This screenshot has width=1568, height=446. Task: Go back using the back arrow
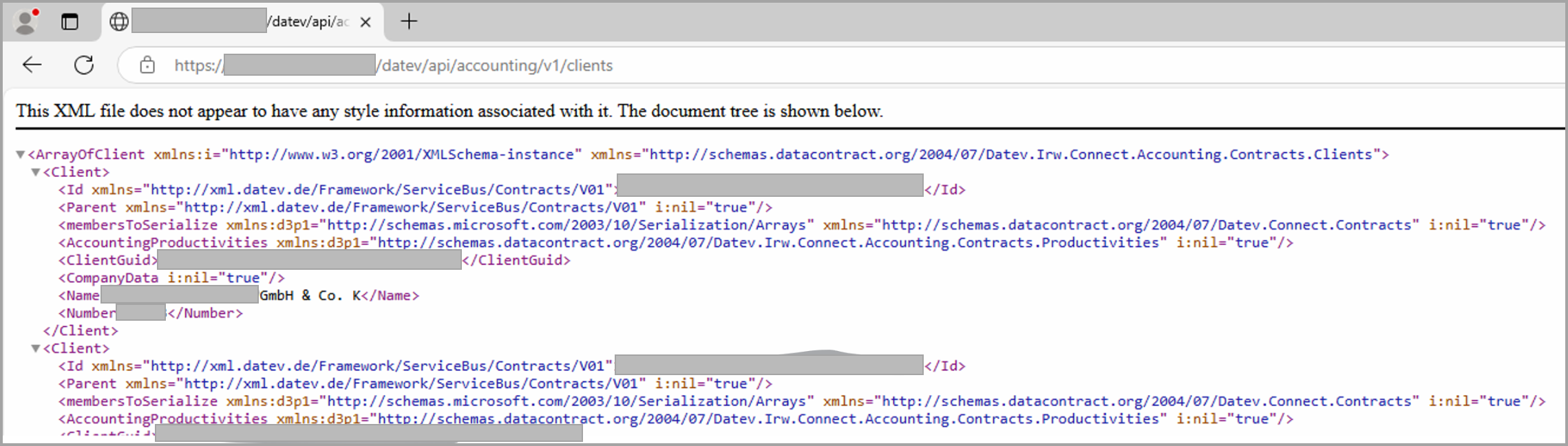[x=32, y=65]
